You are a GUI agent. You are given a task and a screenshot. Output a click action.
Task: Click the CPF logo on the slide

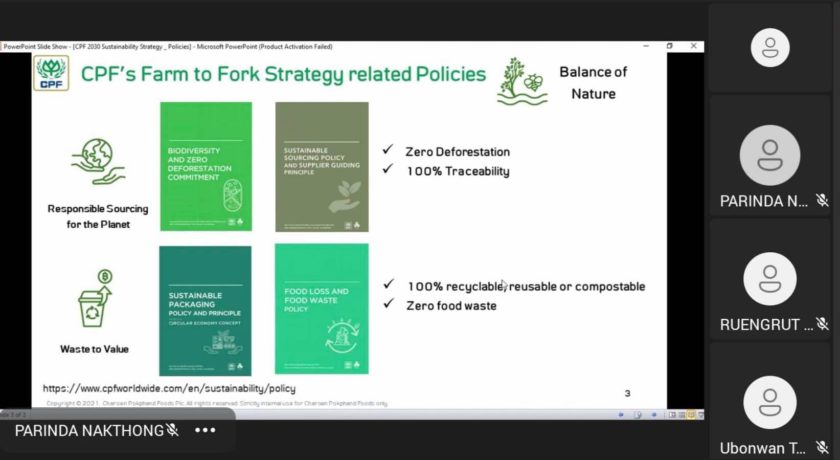[x=51, y=74]
